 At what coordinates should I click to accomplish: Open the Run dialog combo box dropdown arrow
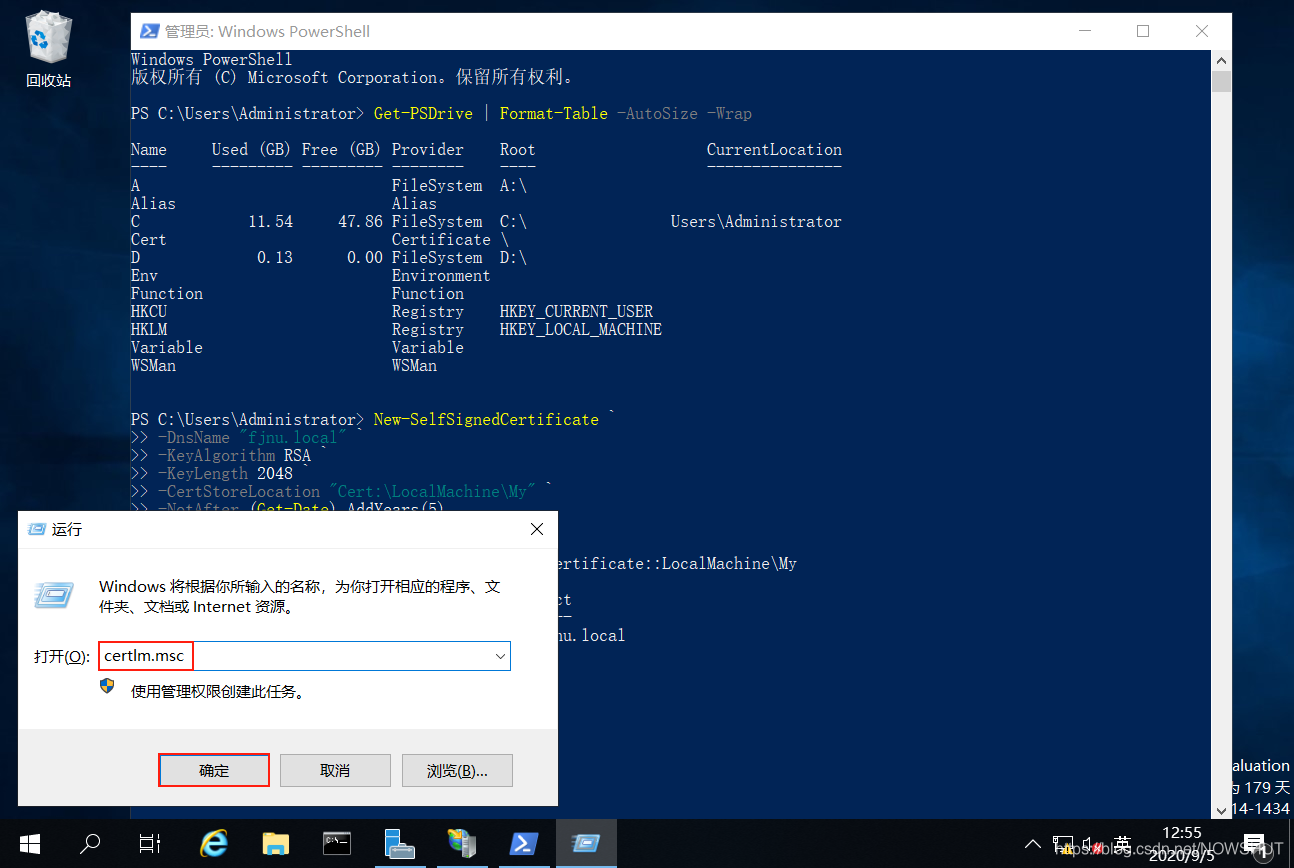point(500,656)
